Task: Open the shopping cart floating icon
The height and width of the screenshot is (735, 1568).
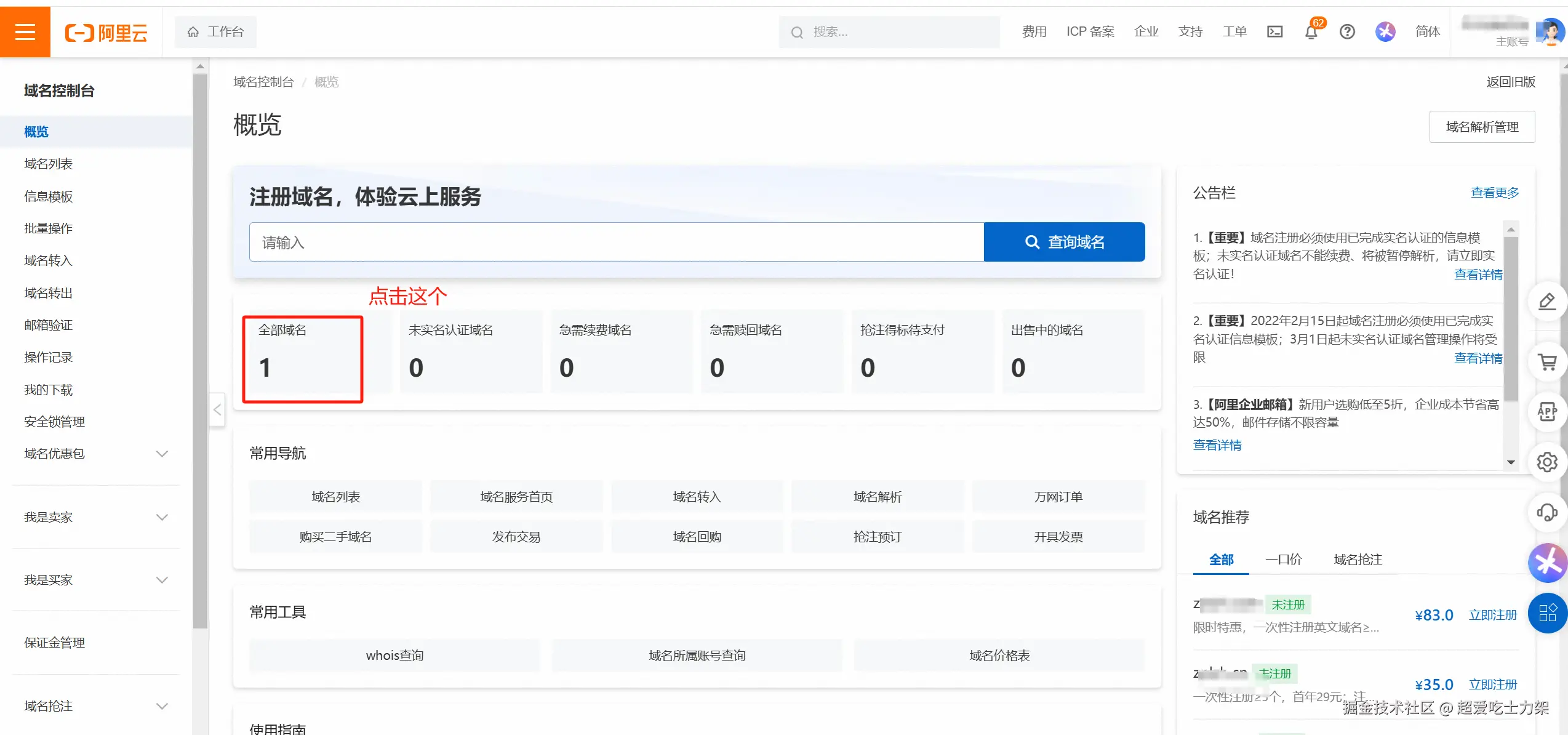Action: click(x=1547, y=362)
